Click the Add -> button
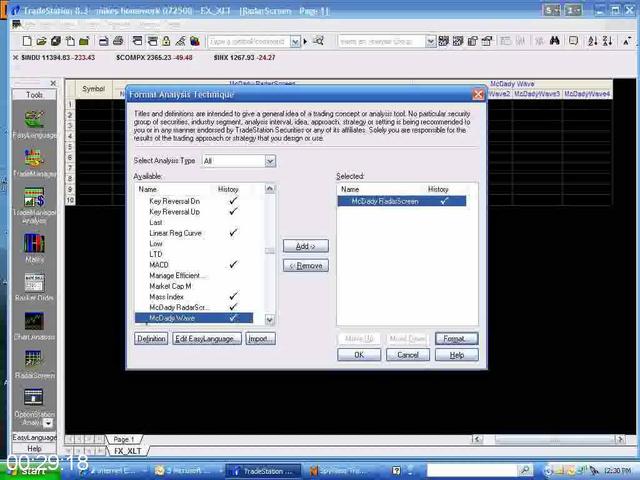 [306, 246]
